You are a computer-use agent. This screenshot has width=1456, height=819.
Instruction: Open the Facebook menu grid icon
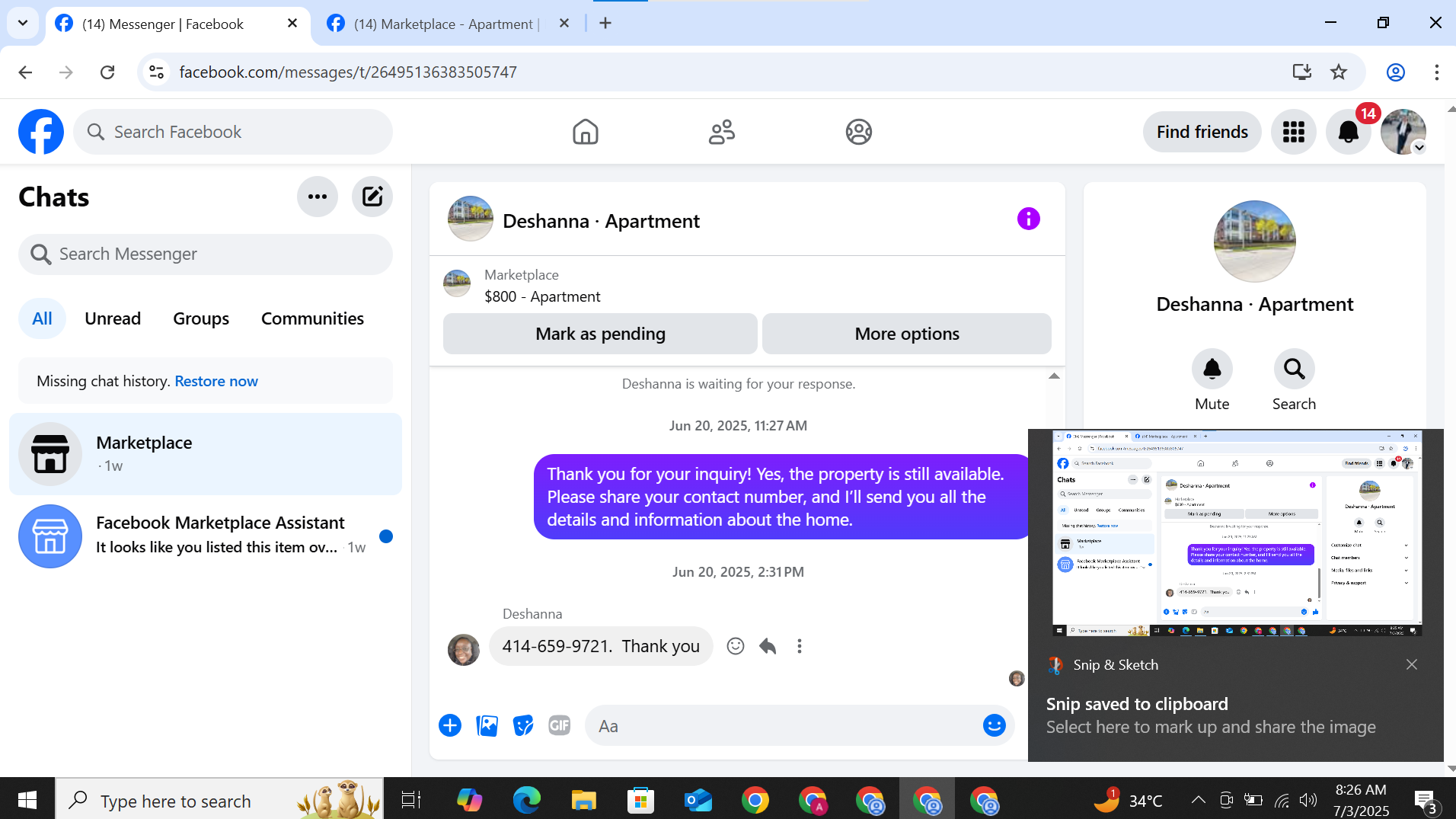[1293, 132]
